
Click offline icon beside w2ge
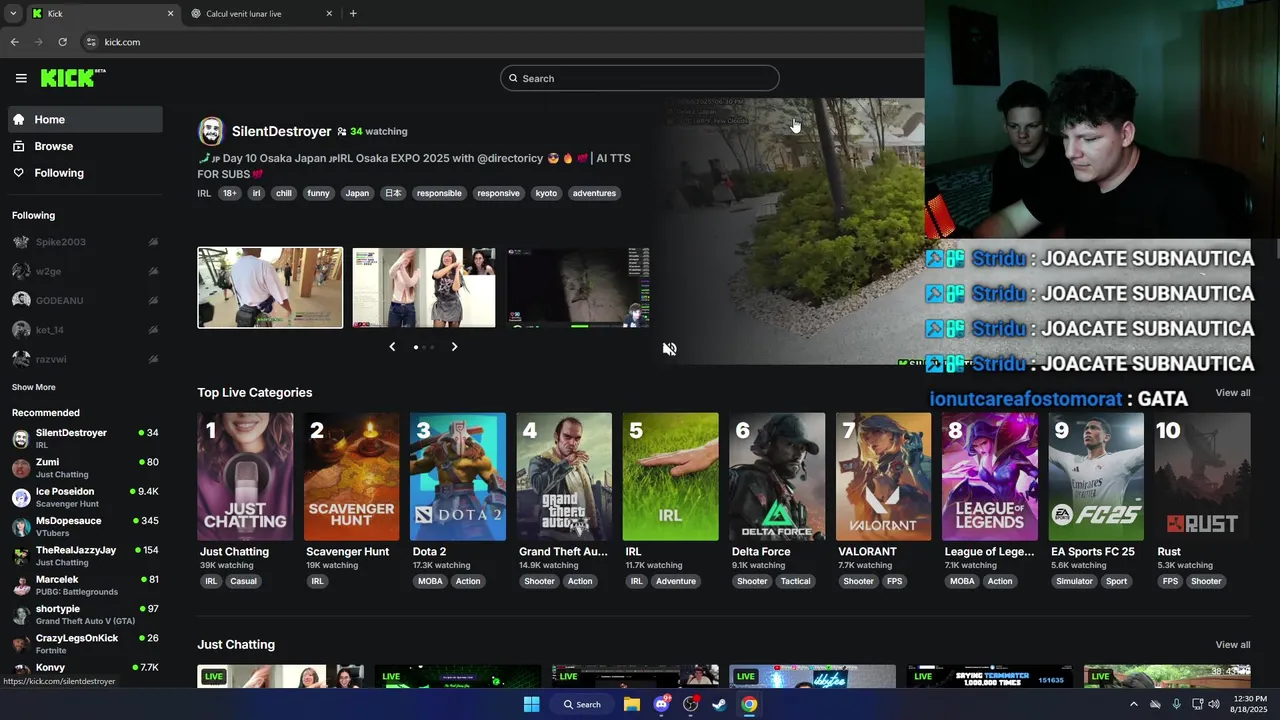tap(153, 271)
